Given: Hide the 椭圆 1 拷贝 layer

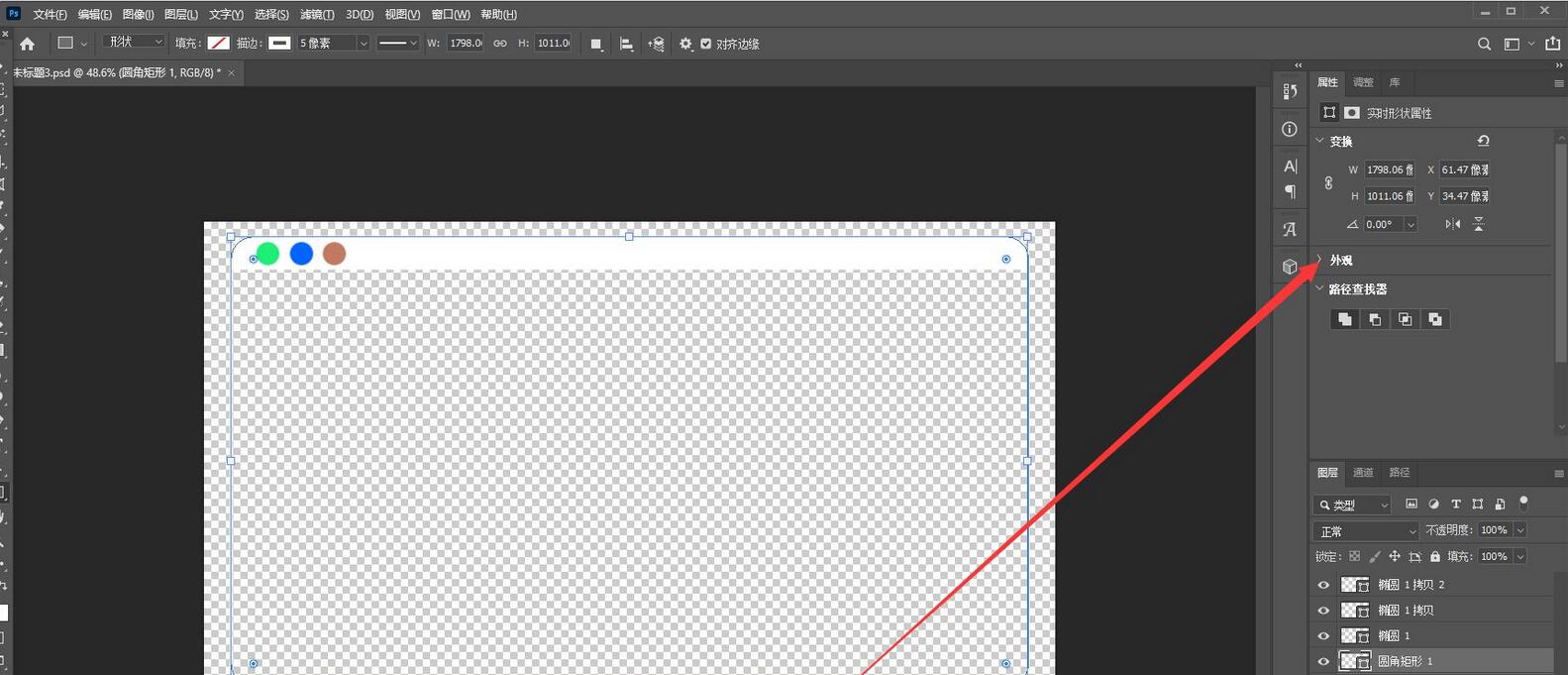Looking at the screenshot, I should 1323,611.
